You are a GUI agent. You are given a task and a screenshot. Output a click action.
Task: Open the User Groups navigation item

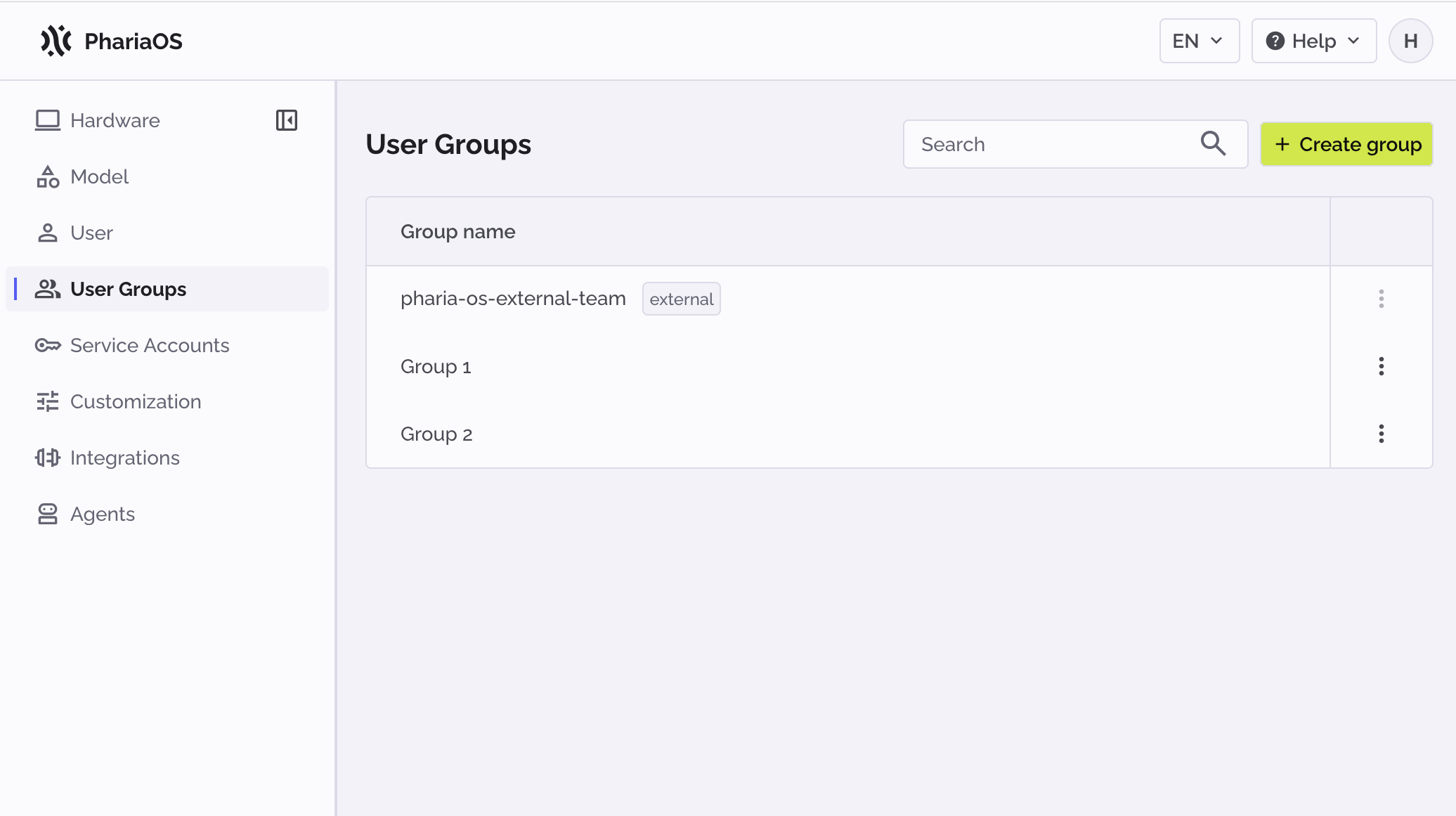point(128,289)
